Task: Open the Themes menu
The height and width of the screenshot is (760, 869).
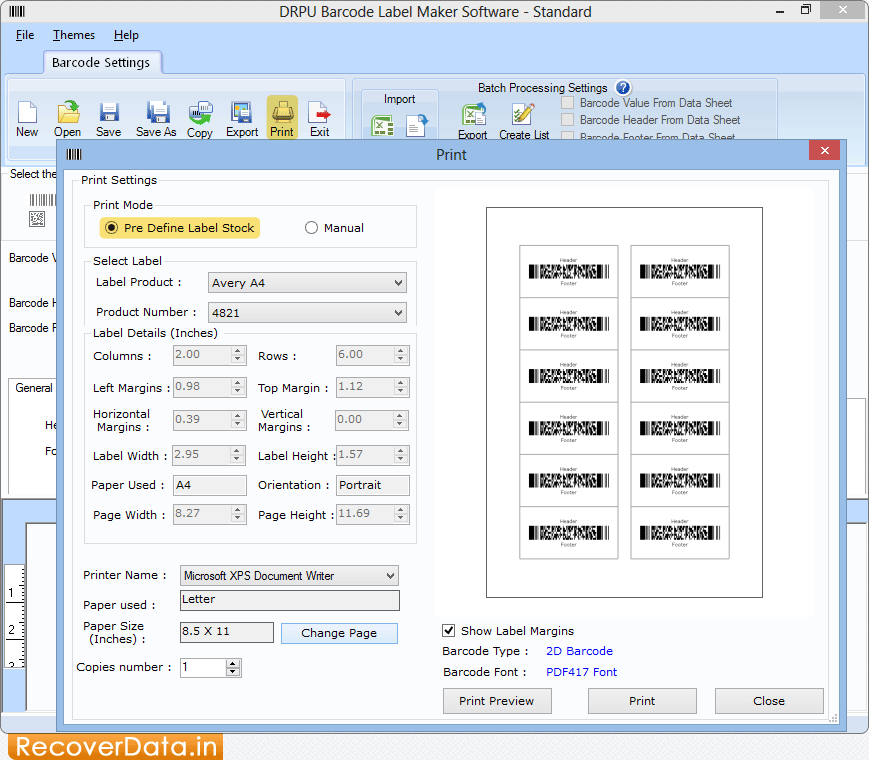Action: point(74,35)
